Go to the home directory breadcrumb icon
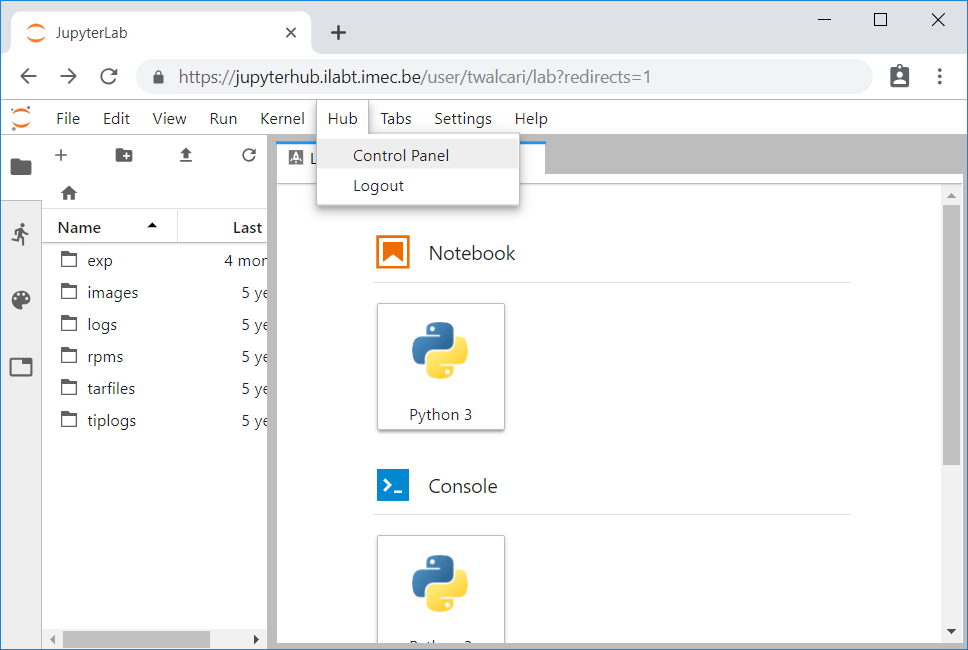The height and width of the screenshot is (650, 968). (x=69, y=193)
